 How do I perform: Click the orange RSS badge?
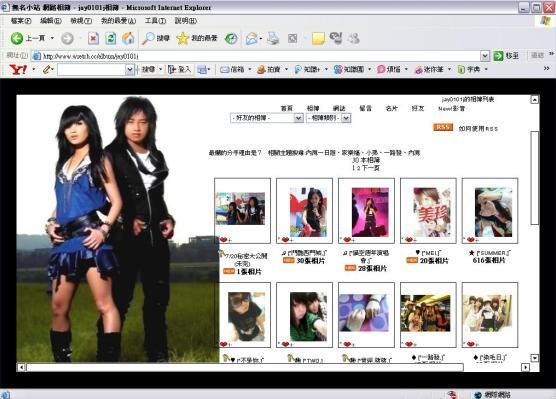coord(443,127)
